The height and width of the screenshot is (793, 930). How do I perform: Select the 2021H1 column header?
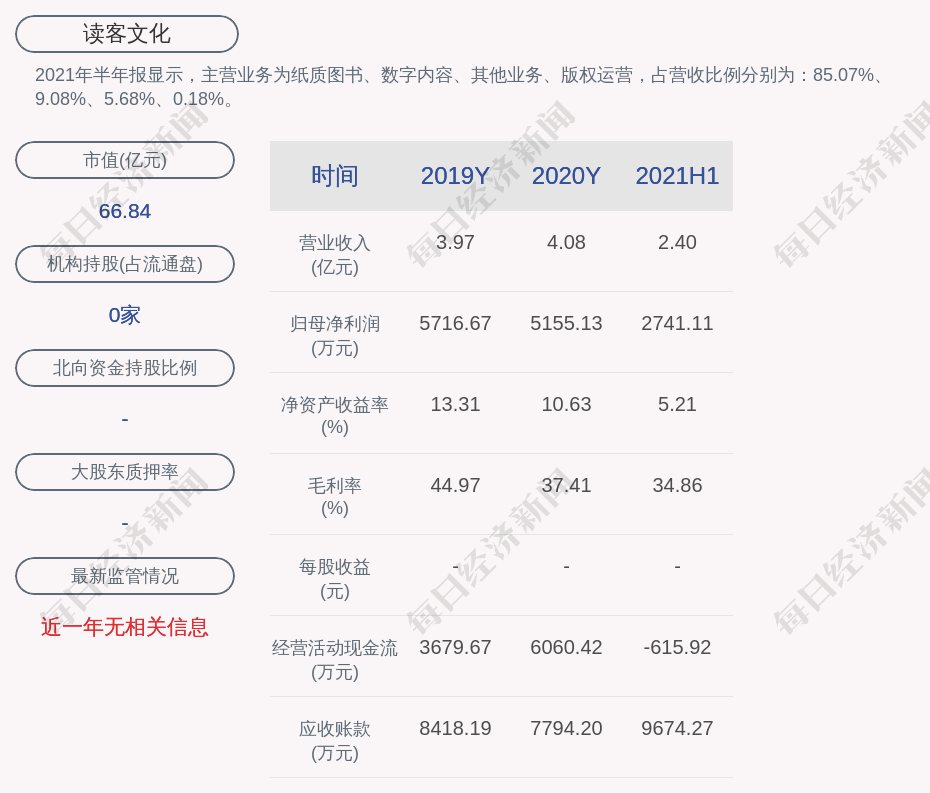click(x=677, y=176)
